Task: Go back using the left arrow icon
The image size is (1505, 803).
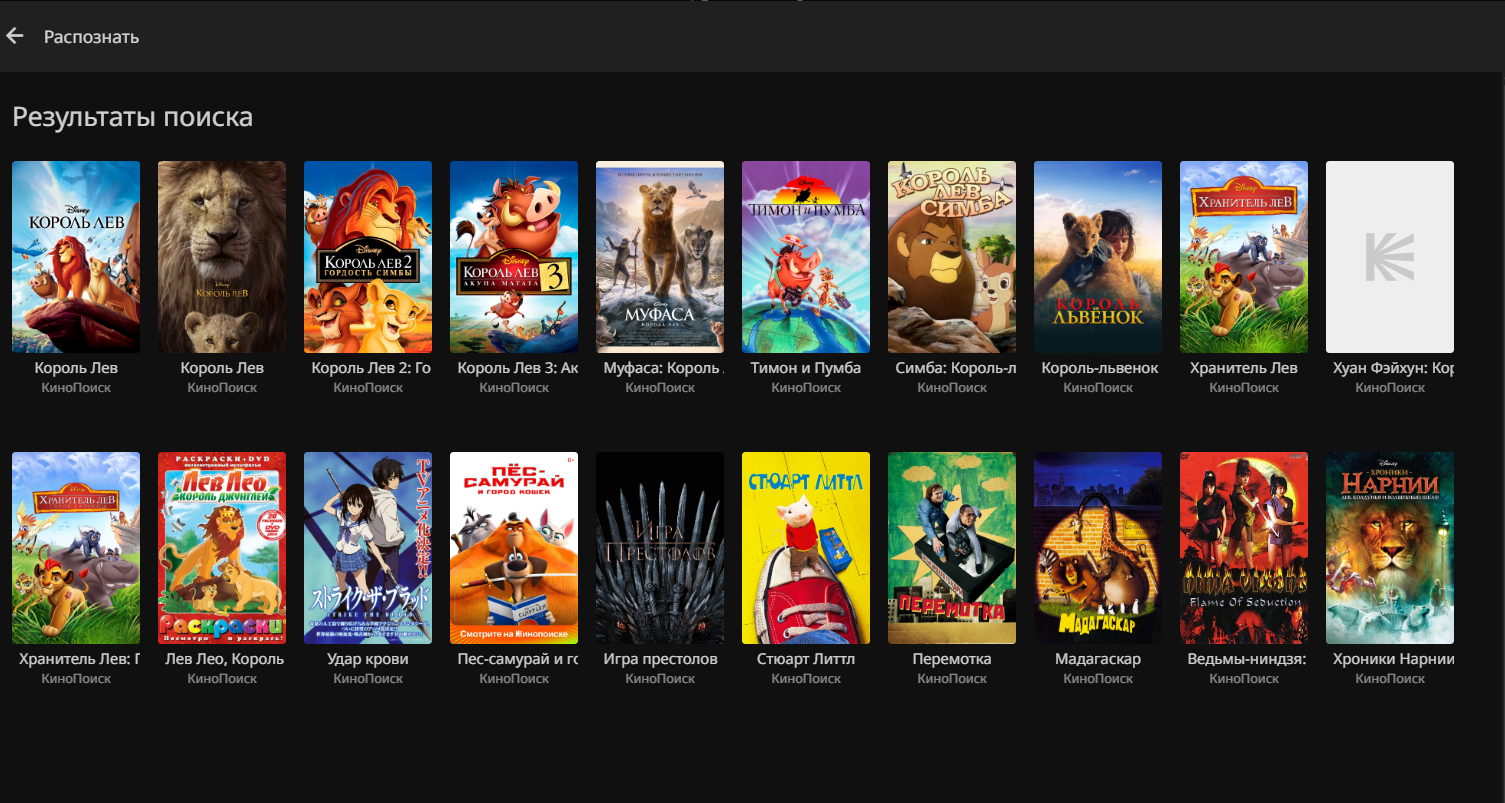Action: coord(15,36)
